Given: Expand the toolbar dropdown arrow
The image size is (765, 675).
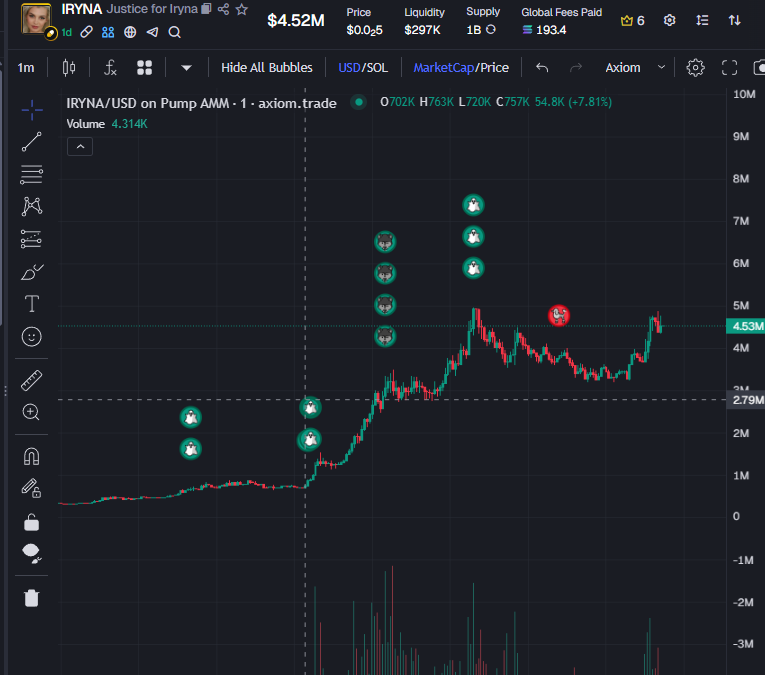Looking at the screenshot, I should coord(186,68).
